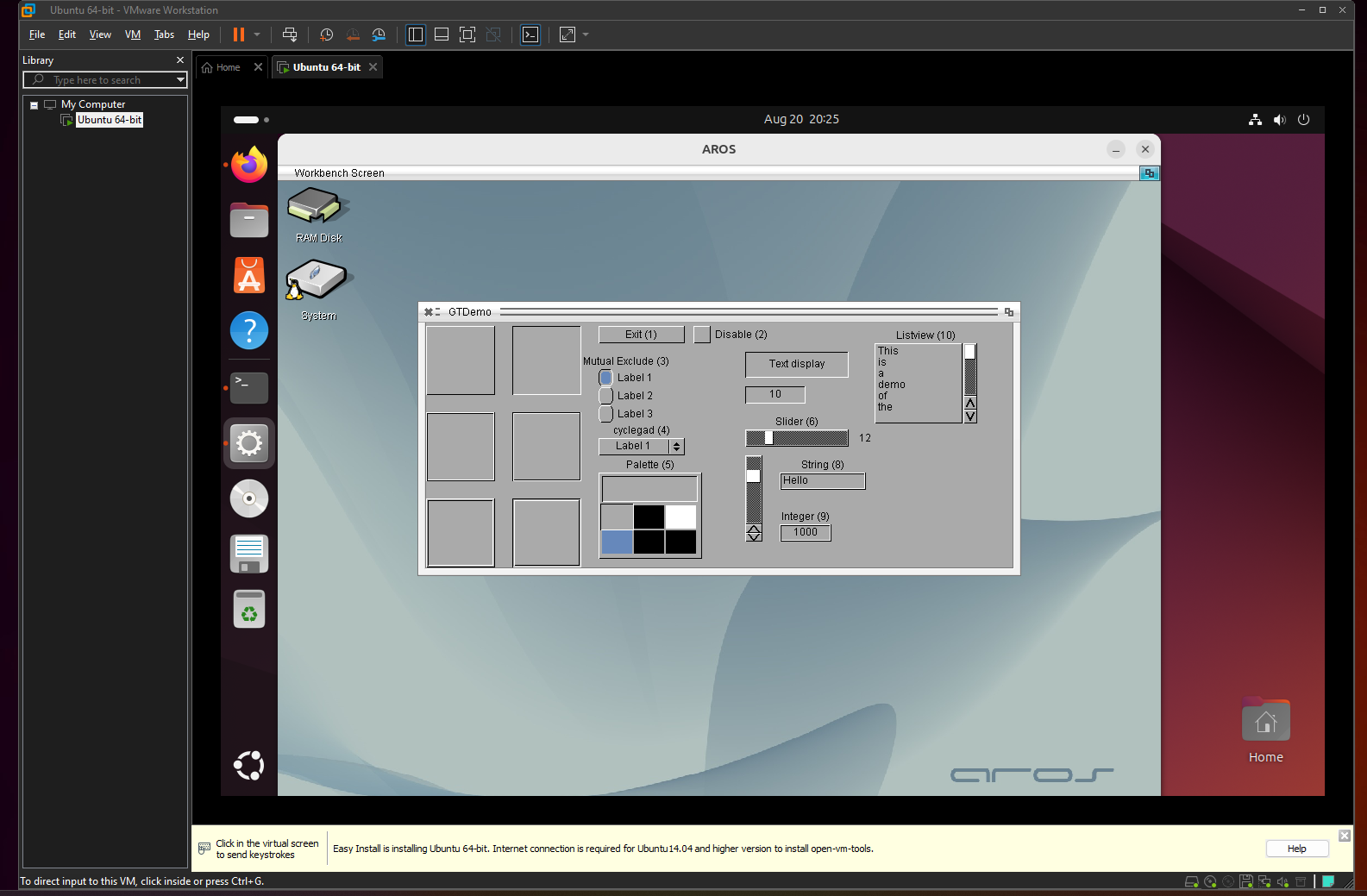Open Ubuntu Activities overview
The image size is (1367, 896).
[x=251, y=120]
